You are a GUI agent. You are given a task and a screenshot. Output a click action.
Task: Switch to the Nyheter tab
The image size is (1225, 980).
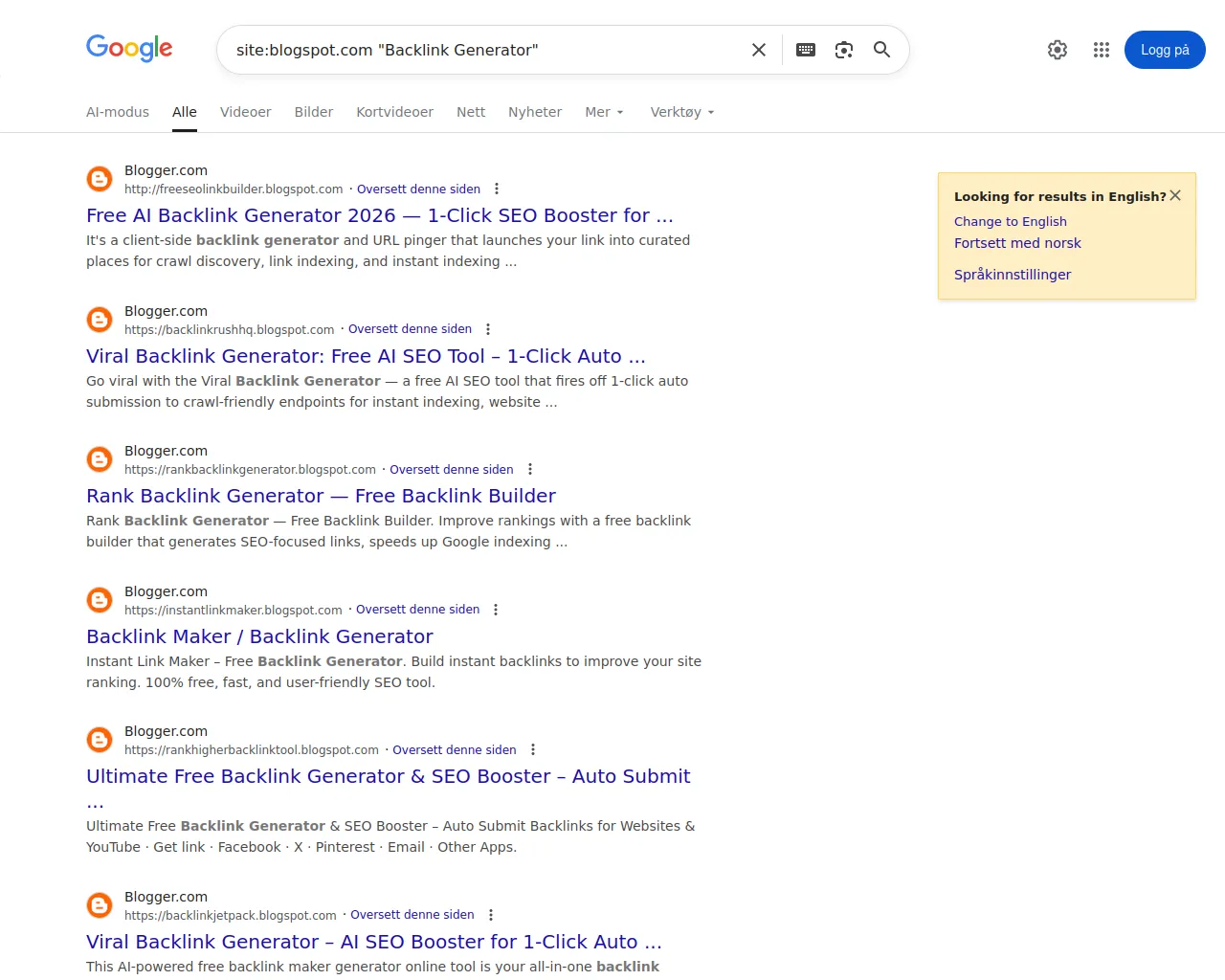click(534, 112)
